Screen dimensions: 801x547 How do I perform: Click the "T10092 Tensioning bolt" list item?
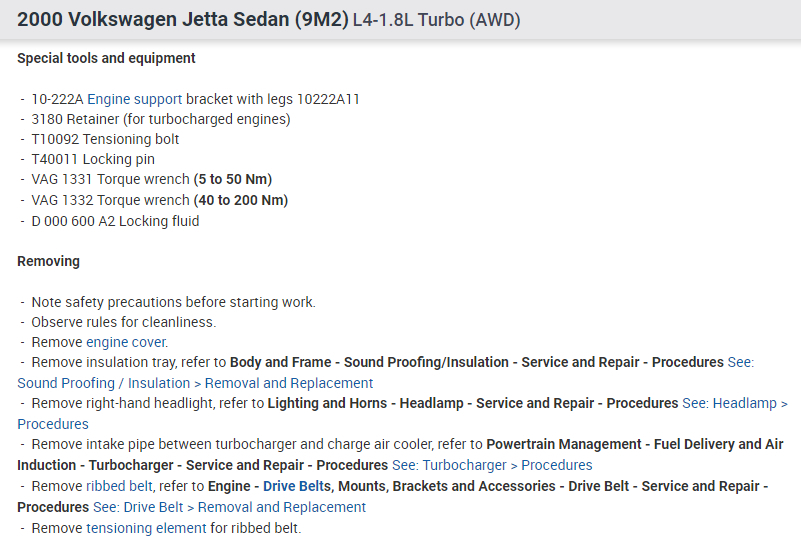pyautogui.click(x=105, y=139)
